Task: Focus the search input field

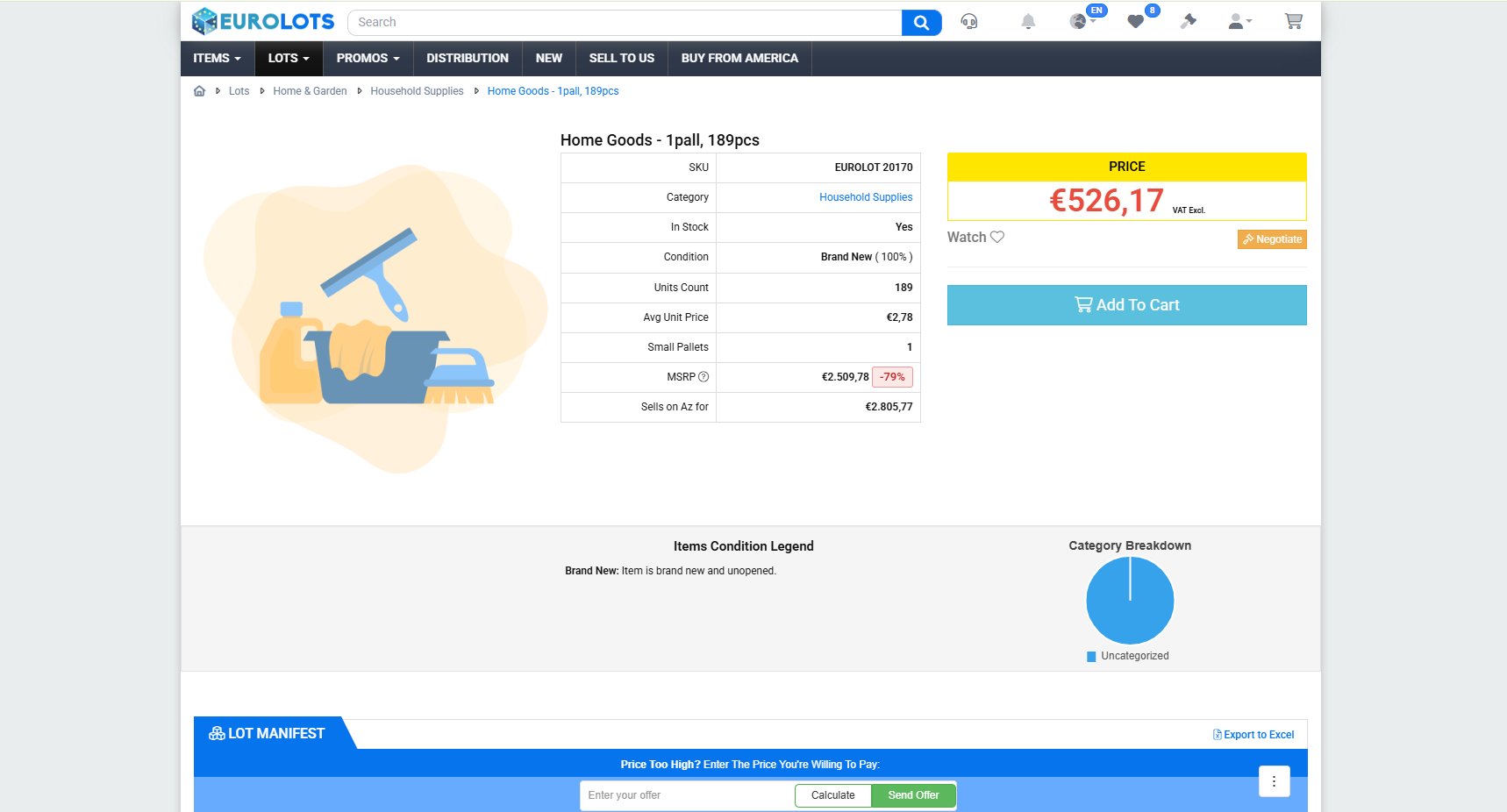Action: point(625,23)
